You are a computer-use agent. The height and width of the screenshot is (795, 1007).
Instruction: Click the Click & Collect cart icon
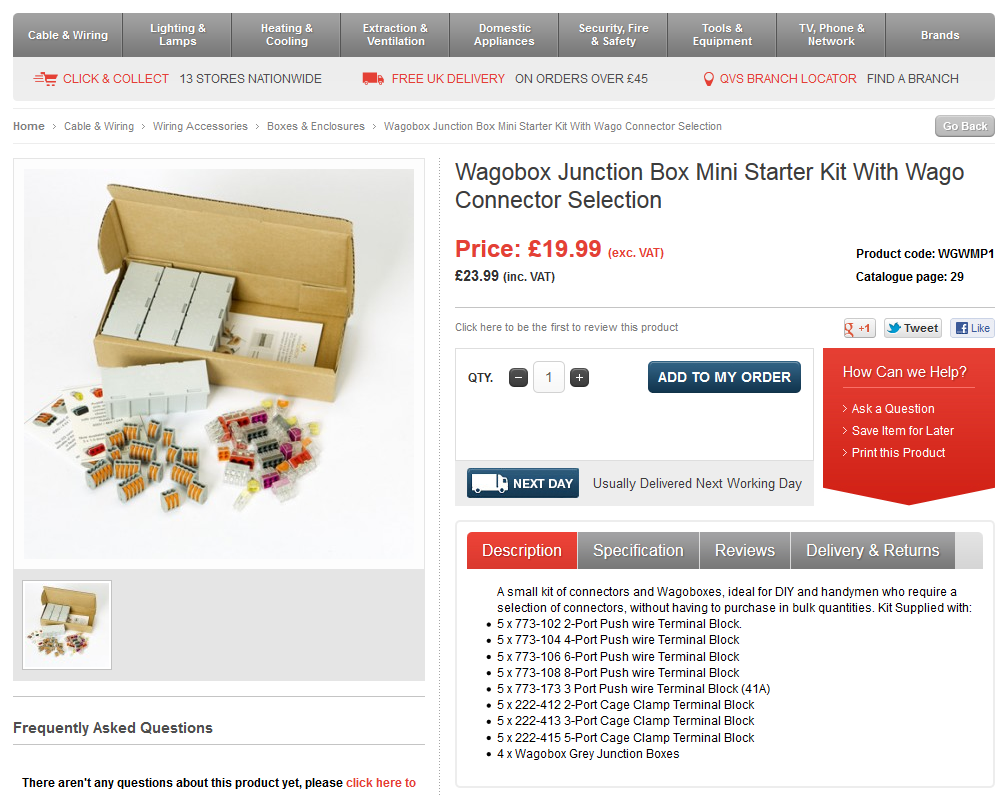[46, 79]
